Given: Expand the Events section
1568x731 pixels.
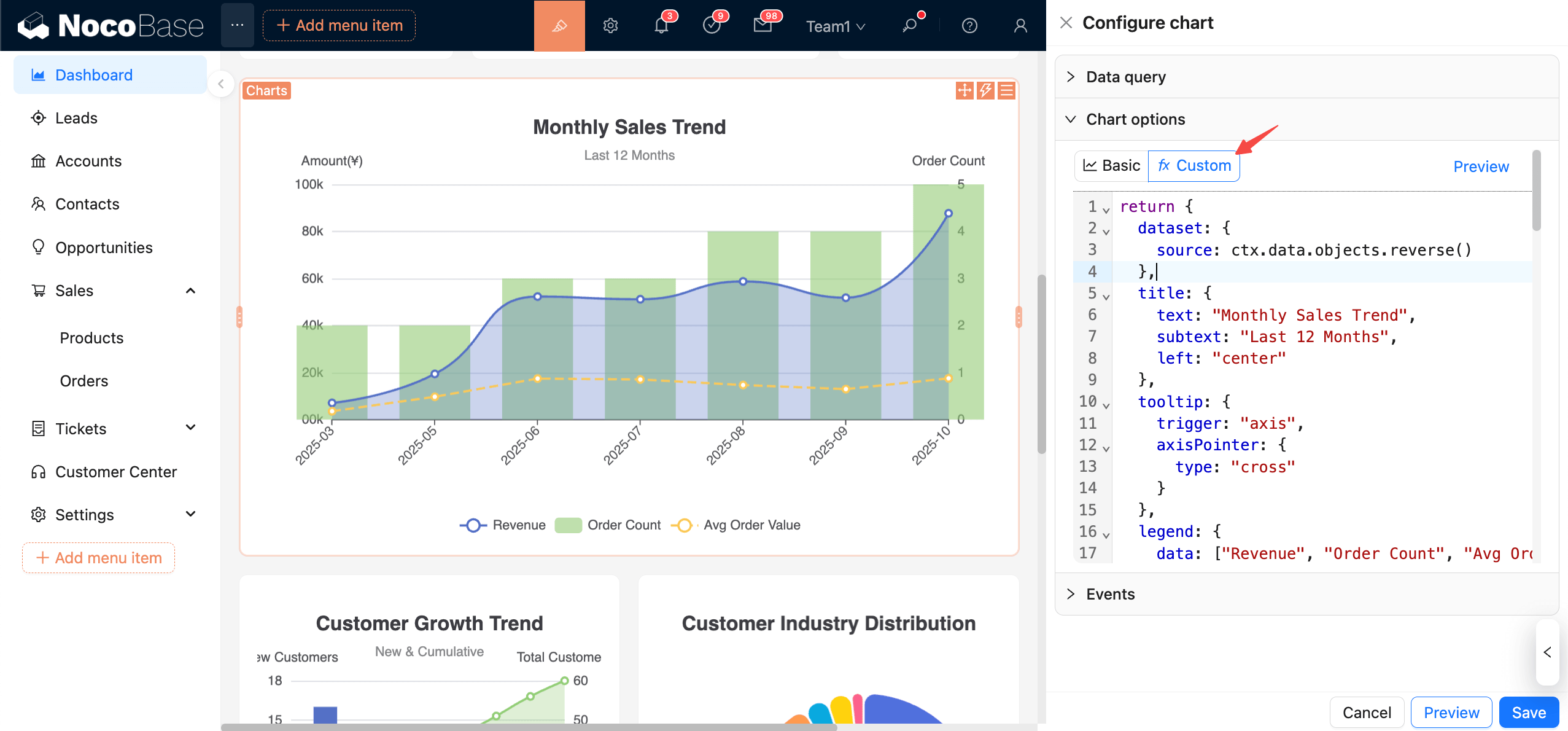Looking at the screenshot, I should click(x=1110, y=594).
